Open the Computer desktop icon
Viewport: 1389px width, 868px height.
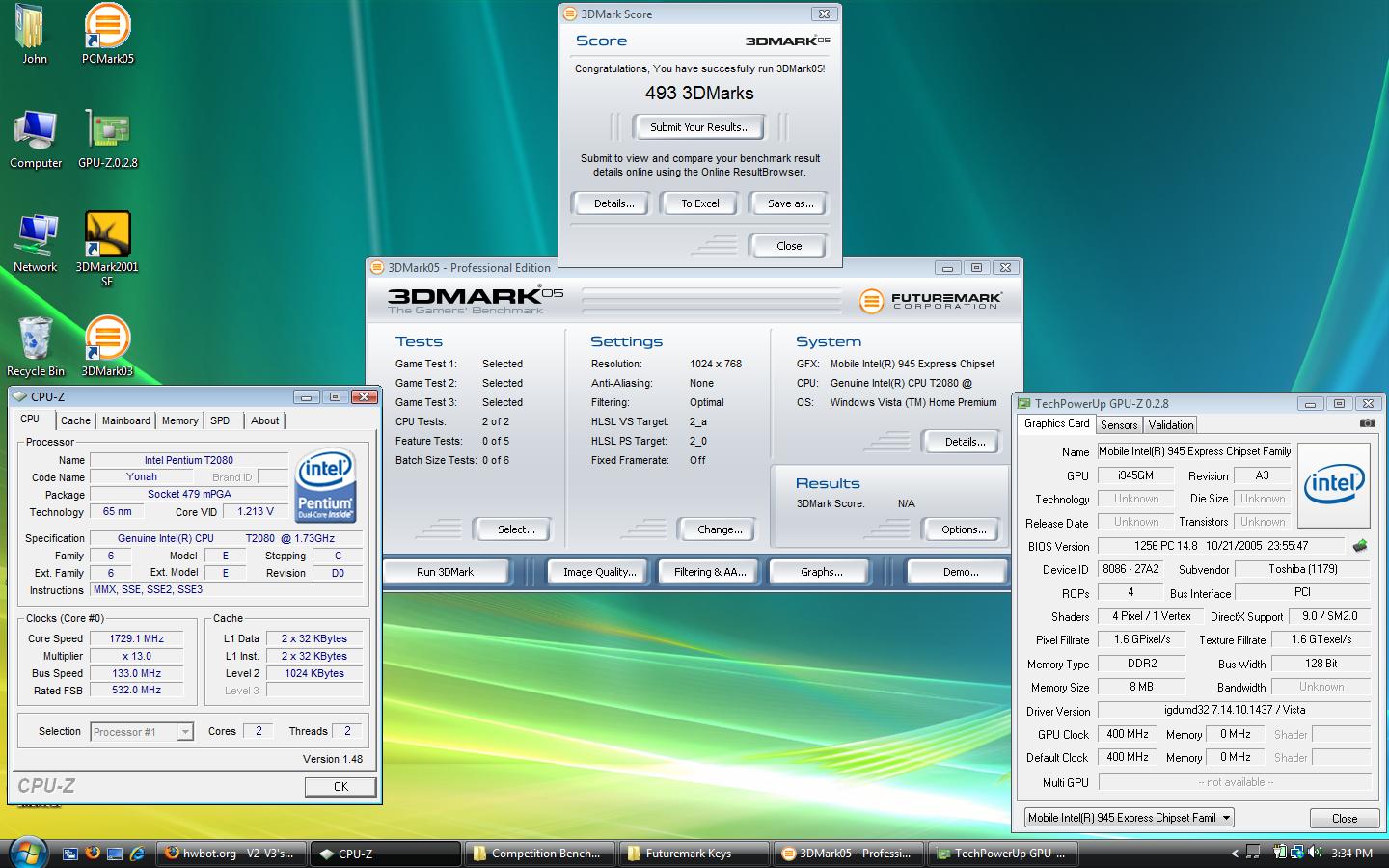point(36,140)
